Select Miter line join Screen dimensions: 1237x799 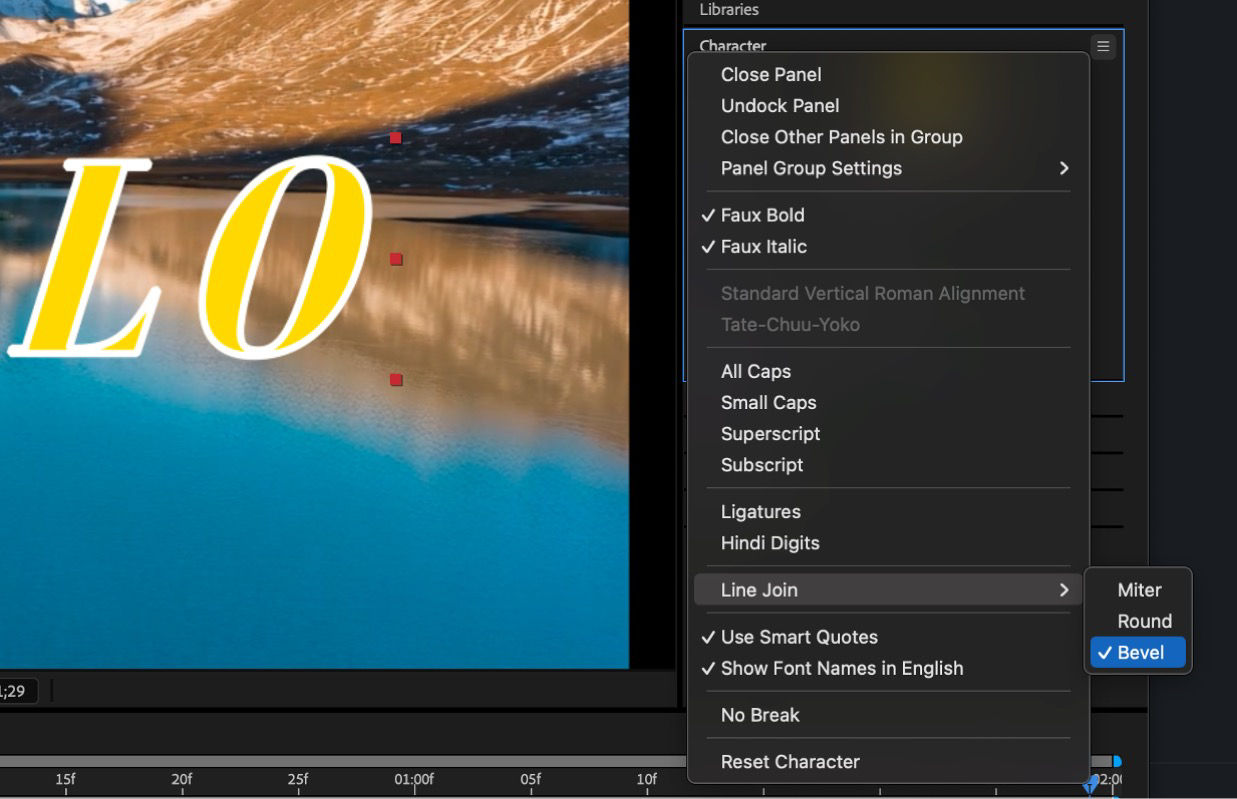click(1139, 590)
